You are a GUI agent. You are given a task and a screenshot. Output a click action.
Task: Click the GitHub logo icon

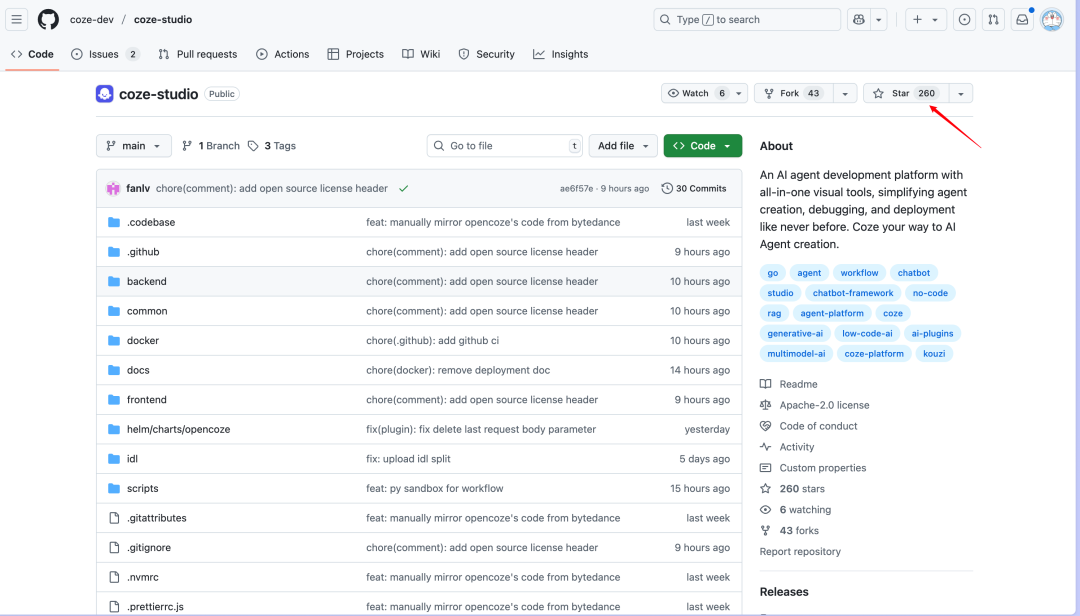[x=48, y=20]
